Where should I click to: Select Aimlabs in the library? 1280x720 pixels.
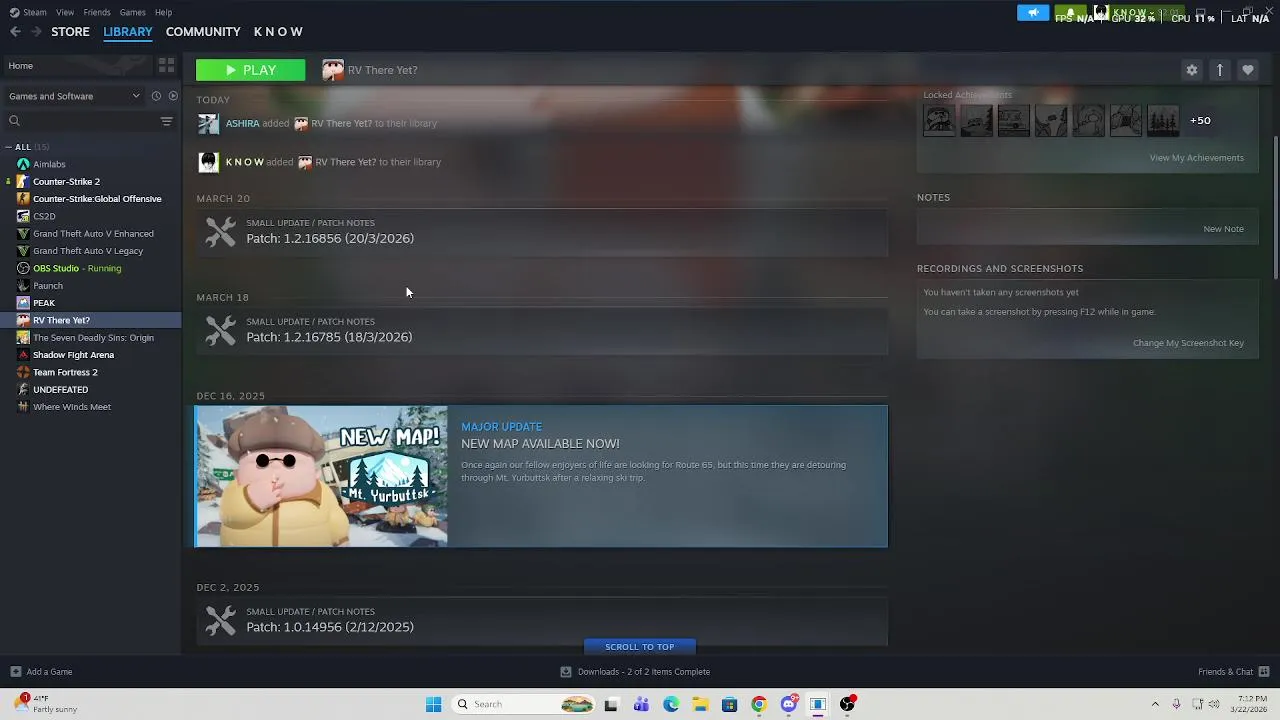click(49, 164)
